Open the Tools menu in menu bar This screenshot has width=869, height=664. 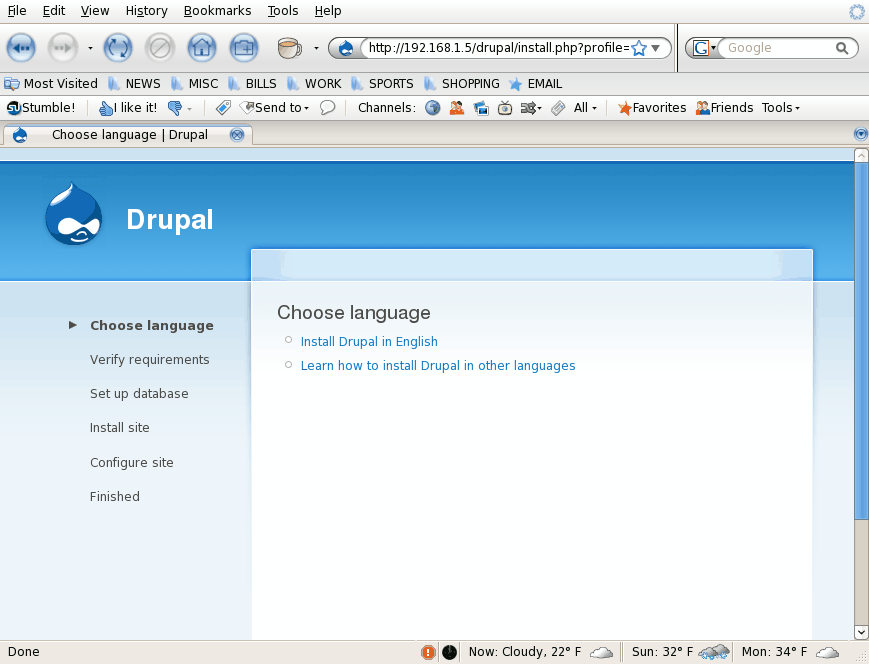(x=283, y=11)
